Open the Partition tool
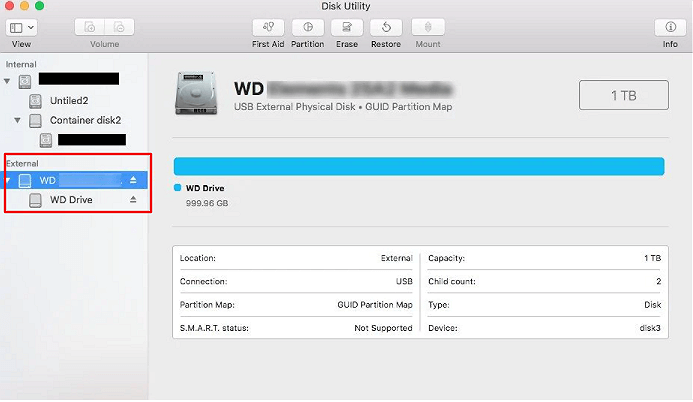Image resolution: width=693 pixels, height=402 pixels. (x=307, y=27)
